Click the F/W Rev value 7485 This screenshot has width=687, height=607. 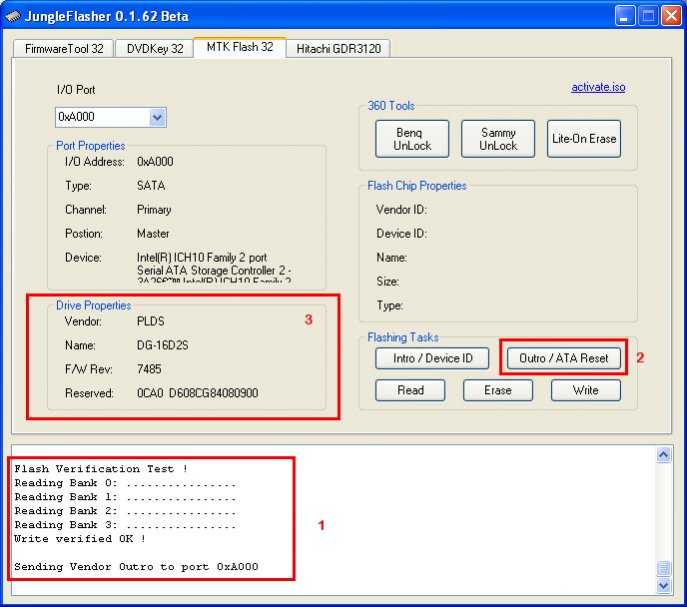pyautogui.click(x=149, y=369)
